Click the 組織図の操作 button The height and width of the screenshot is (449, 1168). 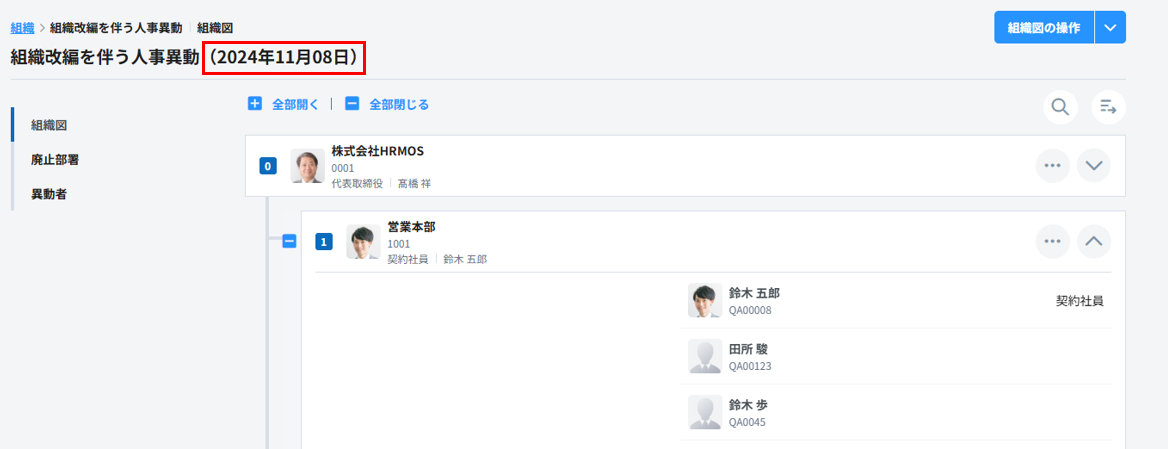coord(1043,28)
